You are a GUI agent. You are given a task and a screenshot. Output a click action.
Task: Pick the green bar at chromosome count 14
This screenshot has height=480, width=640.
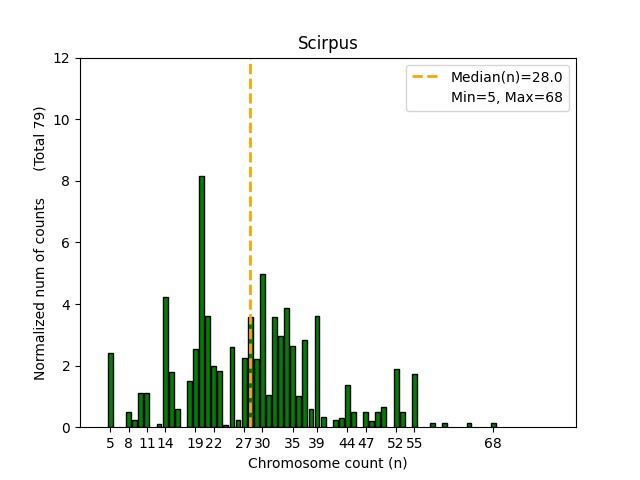pyautogui.click(x=166, y=362)
